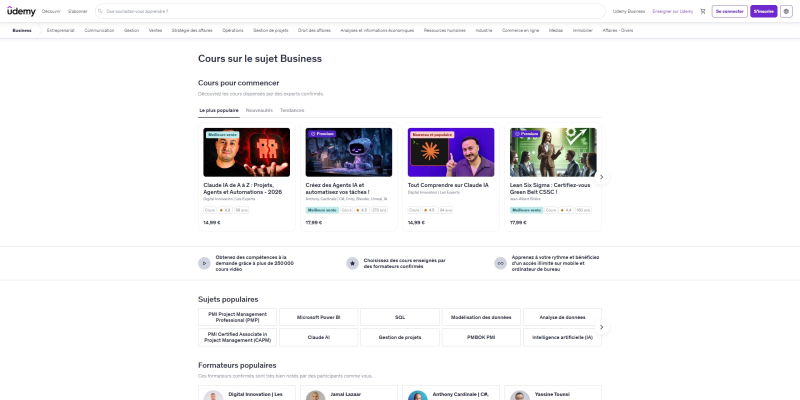Open Digital Innovation | Les trainer card
The image size is (800, 400).
point(246,393)
